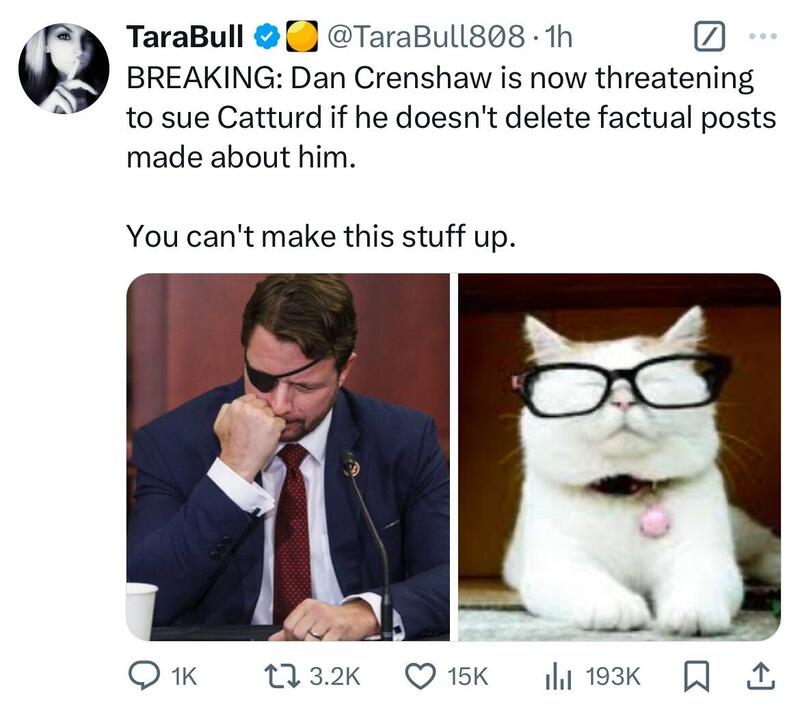Screen dimensions: 800x719
Task: Click the tweet text starting with BREAKING
Action: [x=450, y=117]
